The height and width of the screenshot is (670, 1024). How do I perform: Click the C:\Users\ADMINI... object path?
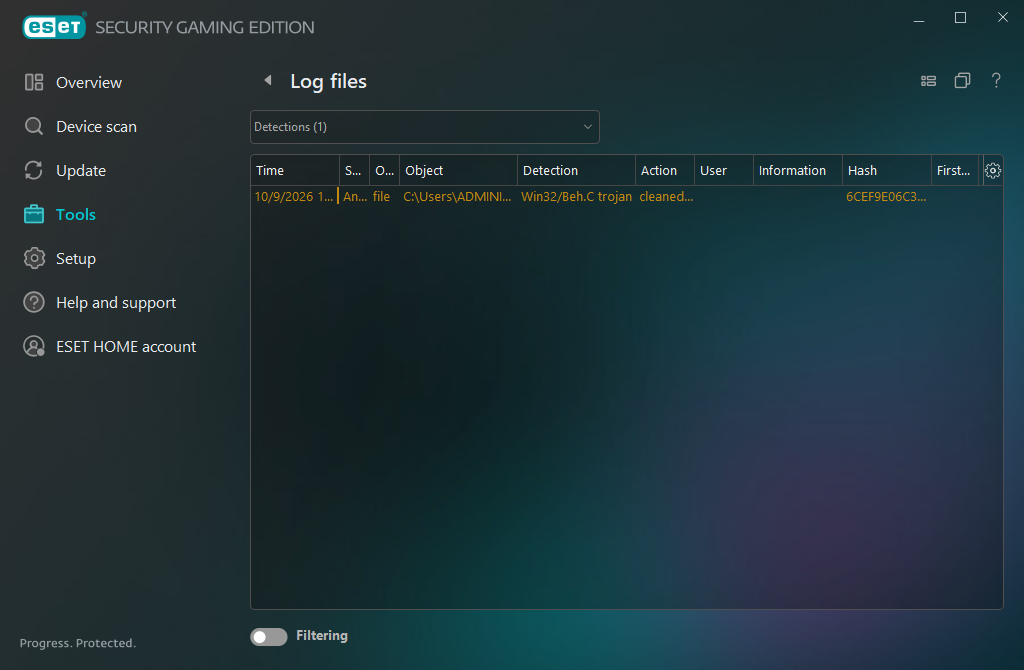(457, 197)
